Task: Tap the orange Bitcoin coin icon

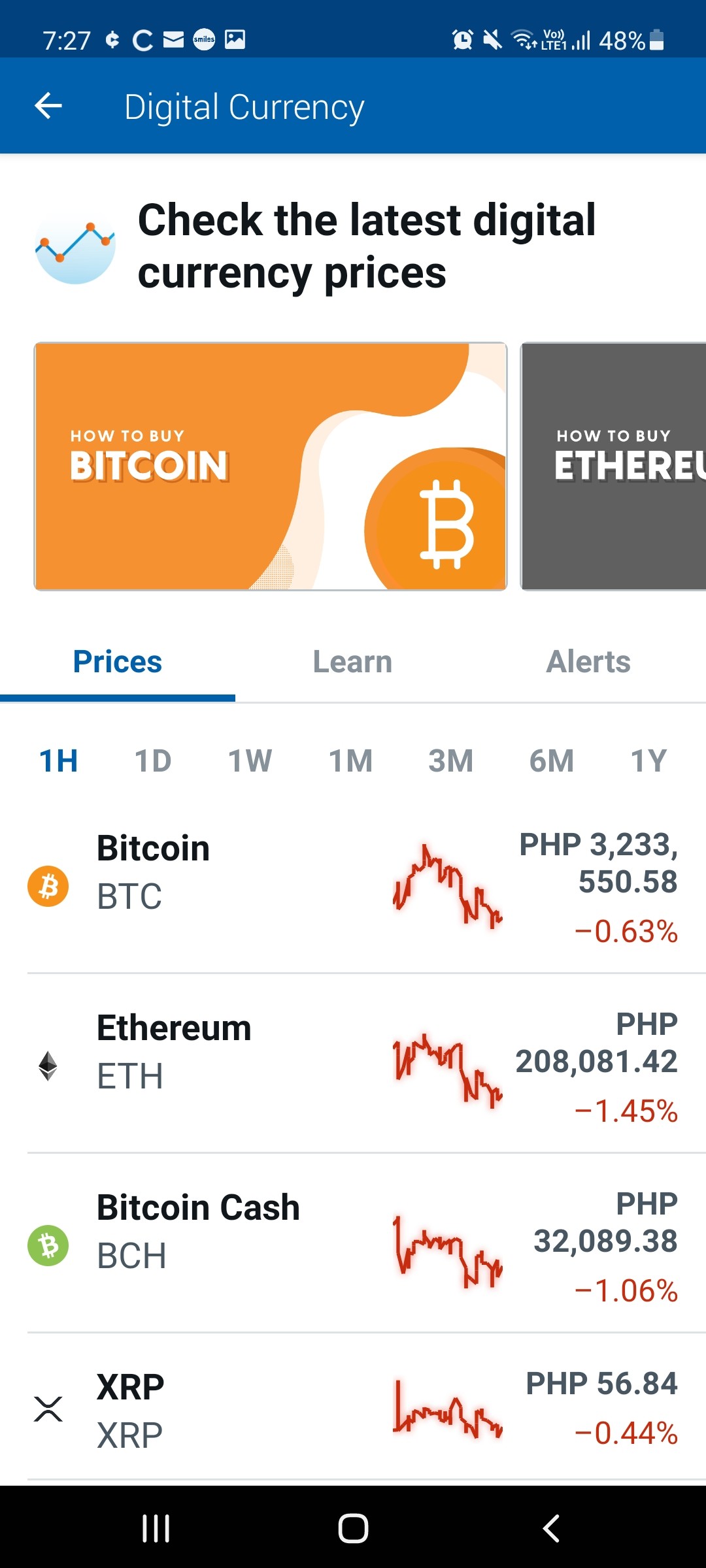Action: [x=48, y=886]
